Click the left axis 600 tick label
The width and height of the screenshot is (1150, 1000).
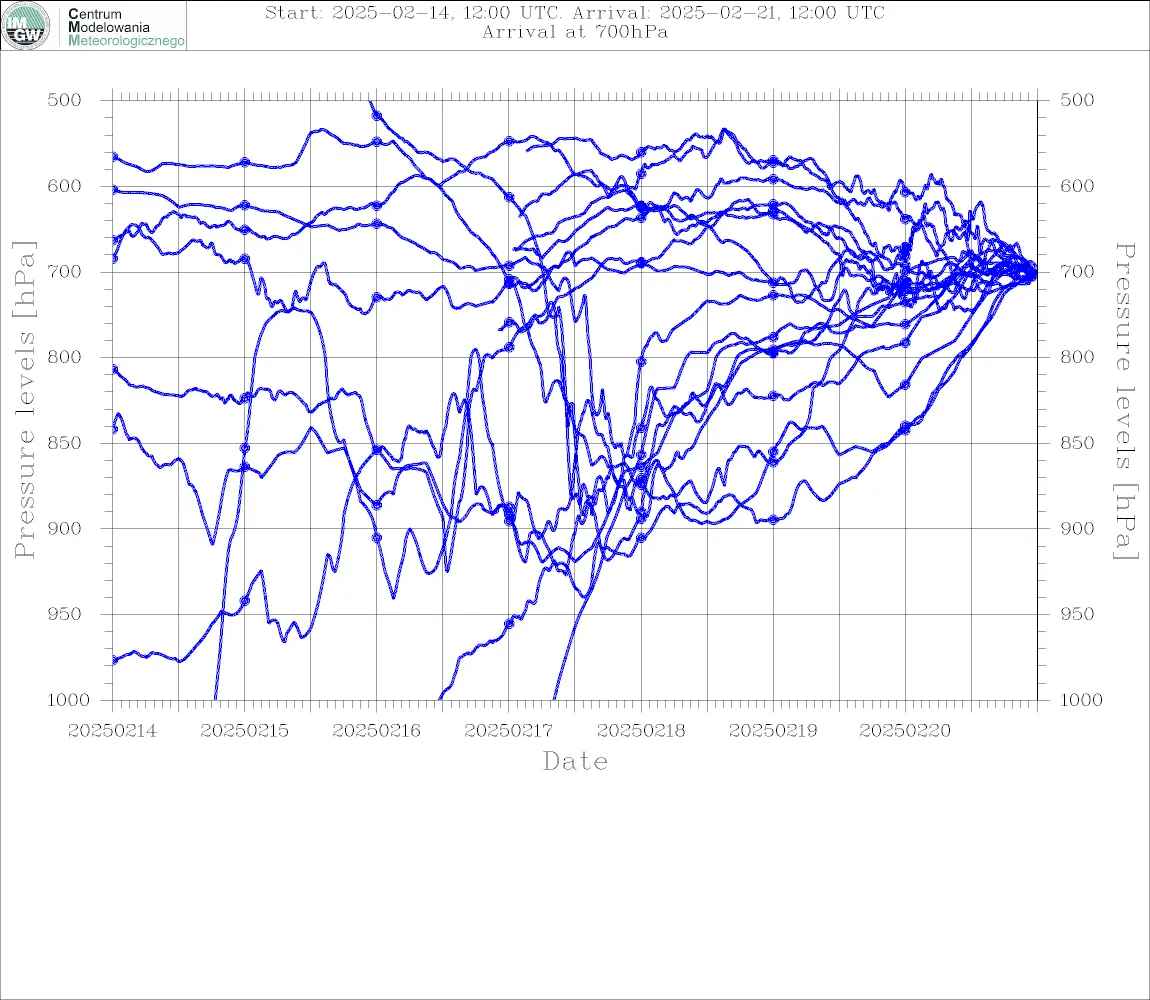click(x=65, y=186)
